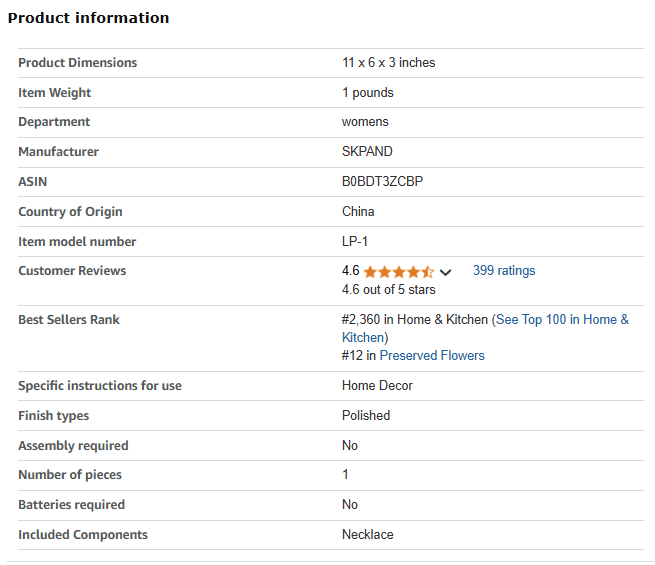Click the 4.6 rating number
This screenshot has height=565, width=655.
[350, 271]
